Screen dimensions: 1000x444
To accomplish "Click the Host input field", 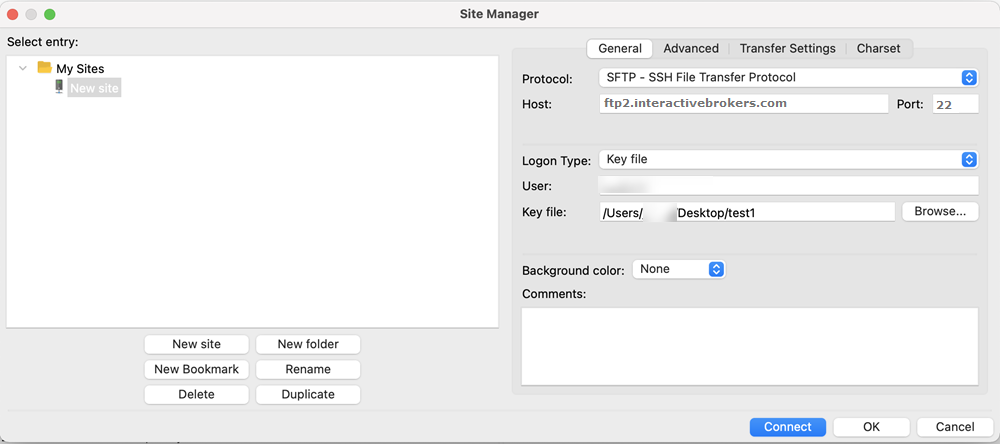I will click(x=744, y=103).
